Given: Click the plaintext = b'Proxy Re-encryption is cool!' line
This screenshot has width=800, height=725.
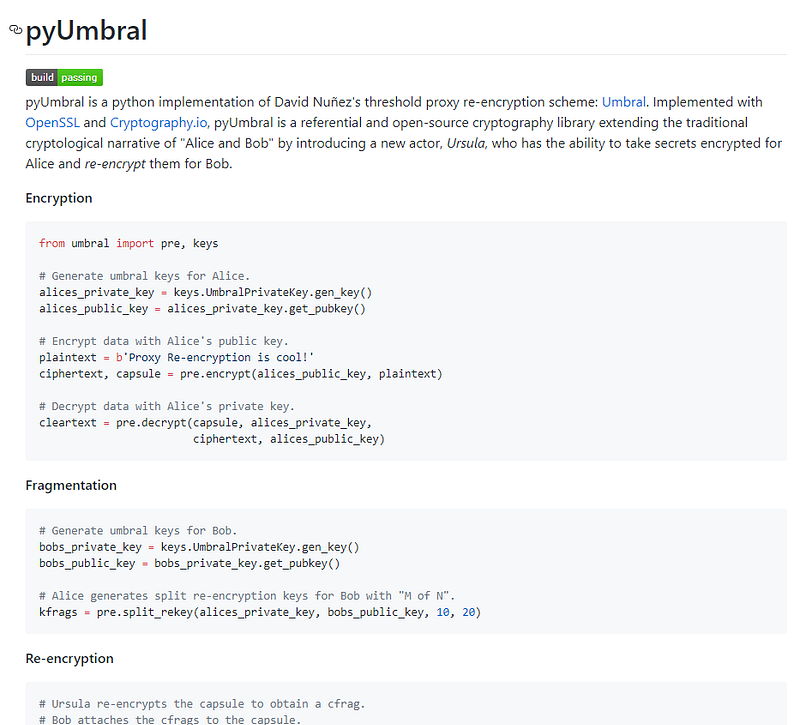Looking at the screenshot, I should [177, 358].
